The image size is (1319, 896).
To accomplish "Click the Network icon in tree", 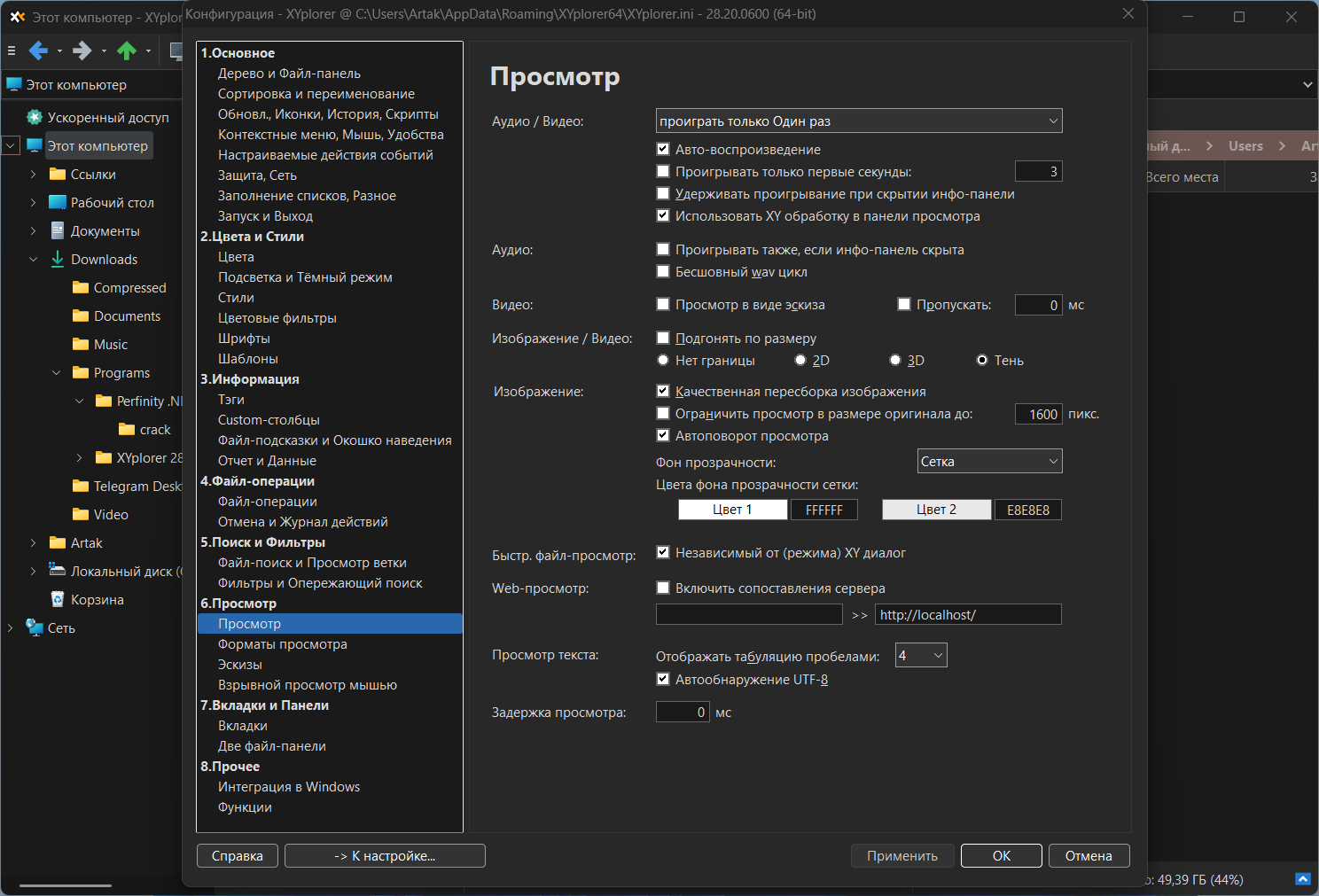I will [35, 627].
